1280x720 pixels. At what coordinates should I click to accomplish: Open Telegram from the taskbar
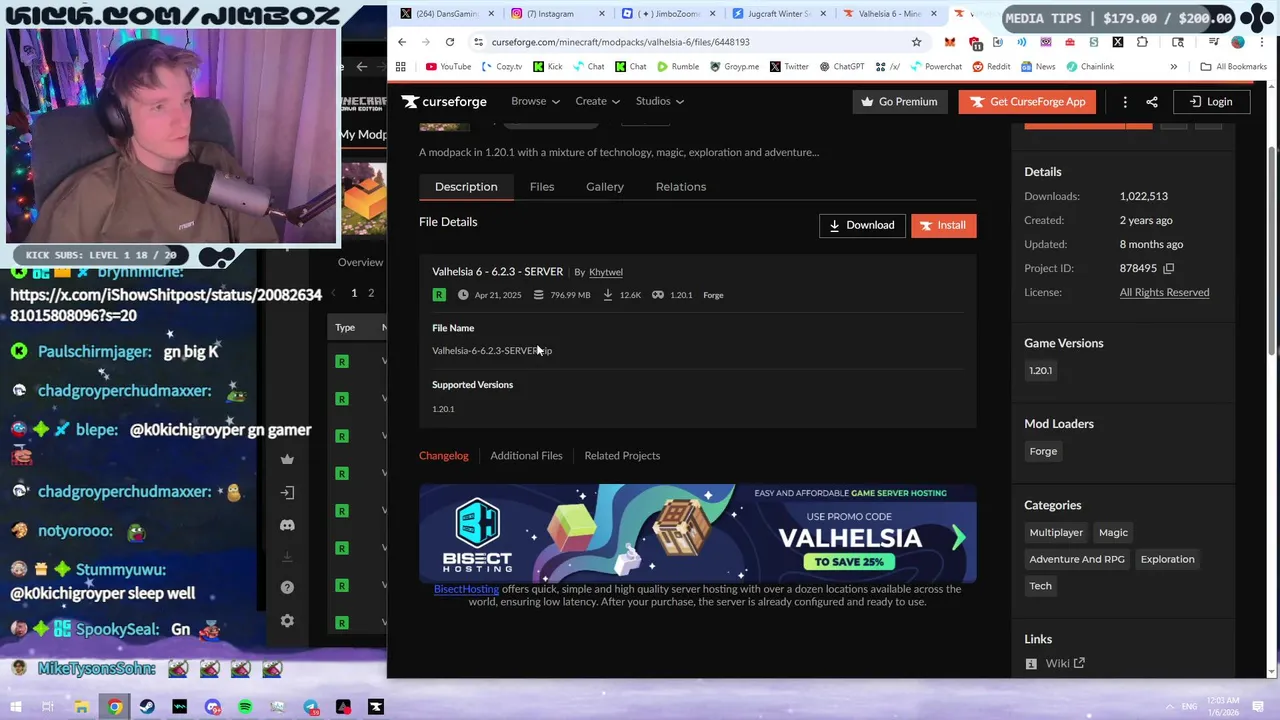click(x=311, y=707)
